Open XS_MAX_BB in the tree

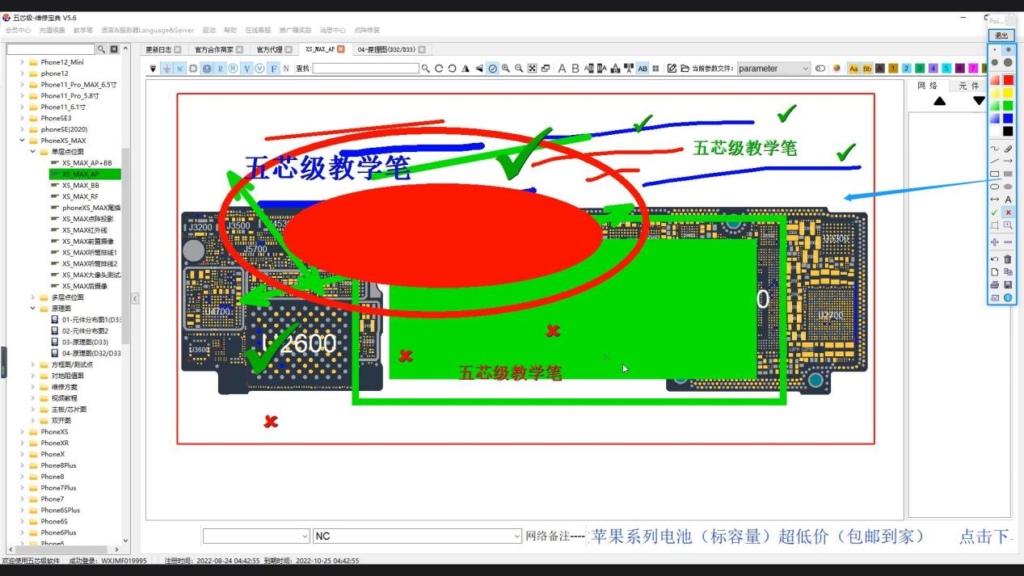coord(80,185)
